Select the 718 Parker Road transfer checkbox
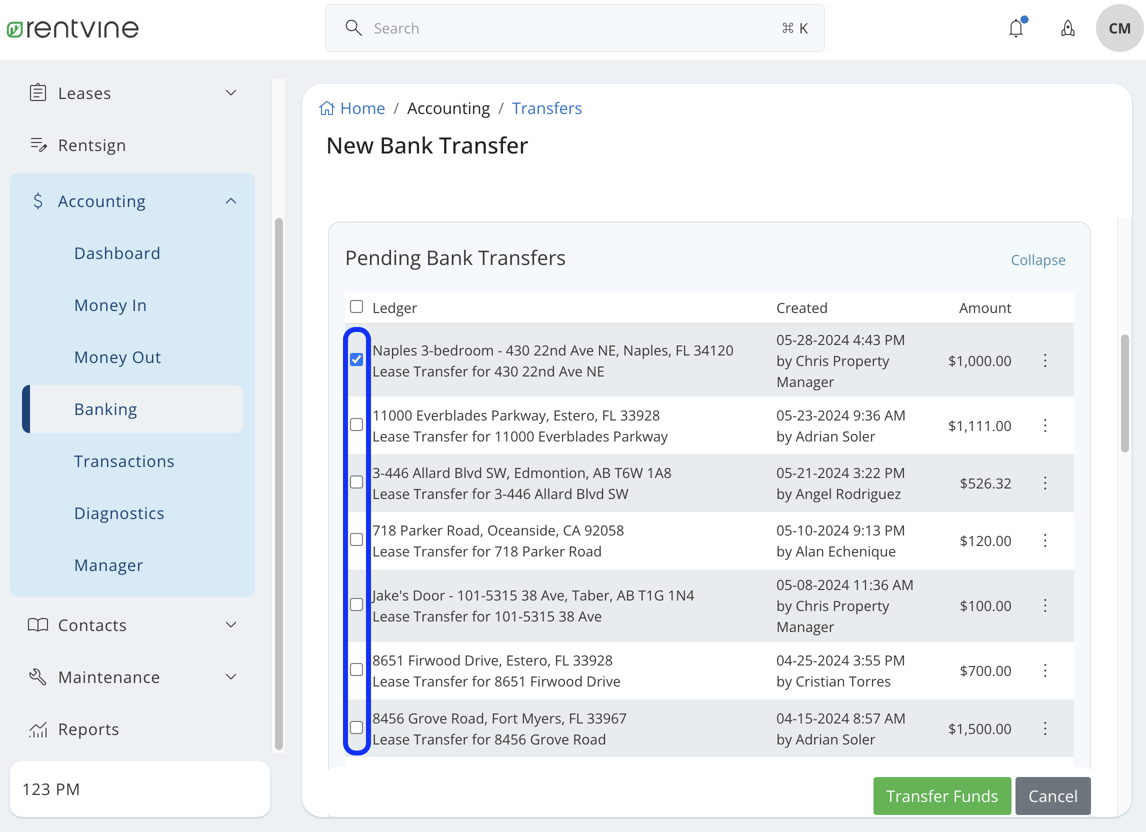Viewport: 1146px width, 832px height. (x=356, y=540)
